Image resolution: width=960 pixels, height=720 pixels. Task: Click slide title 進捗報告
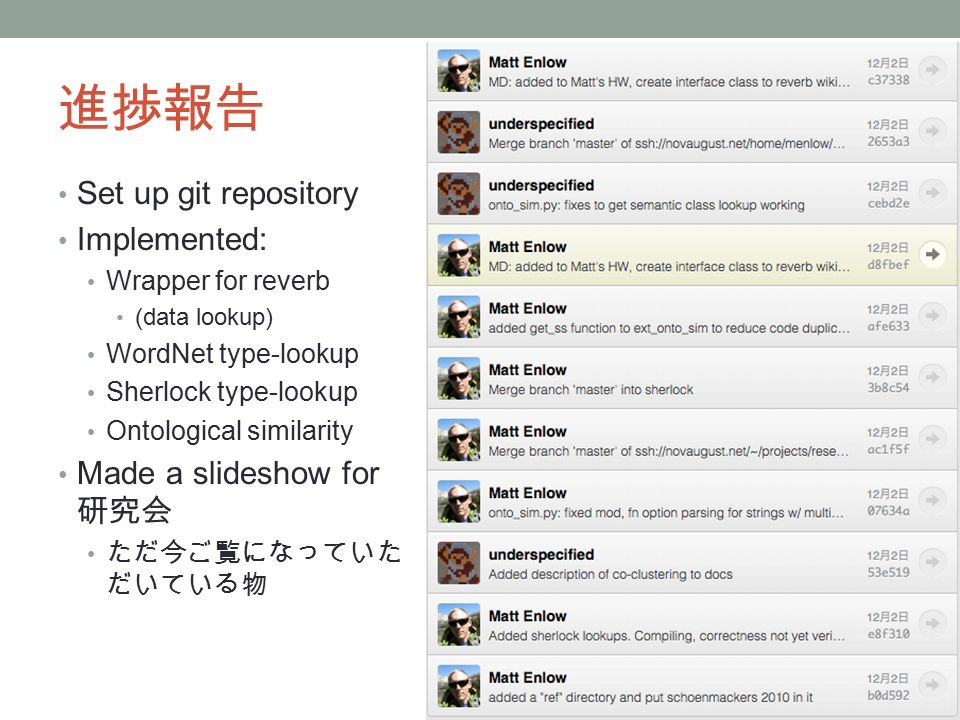[x=161, y=108]
